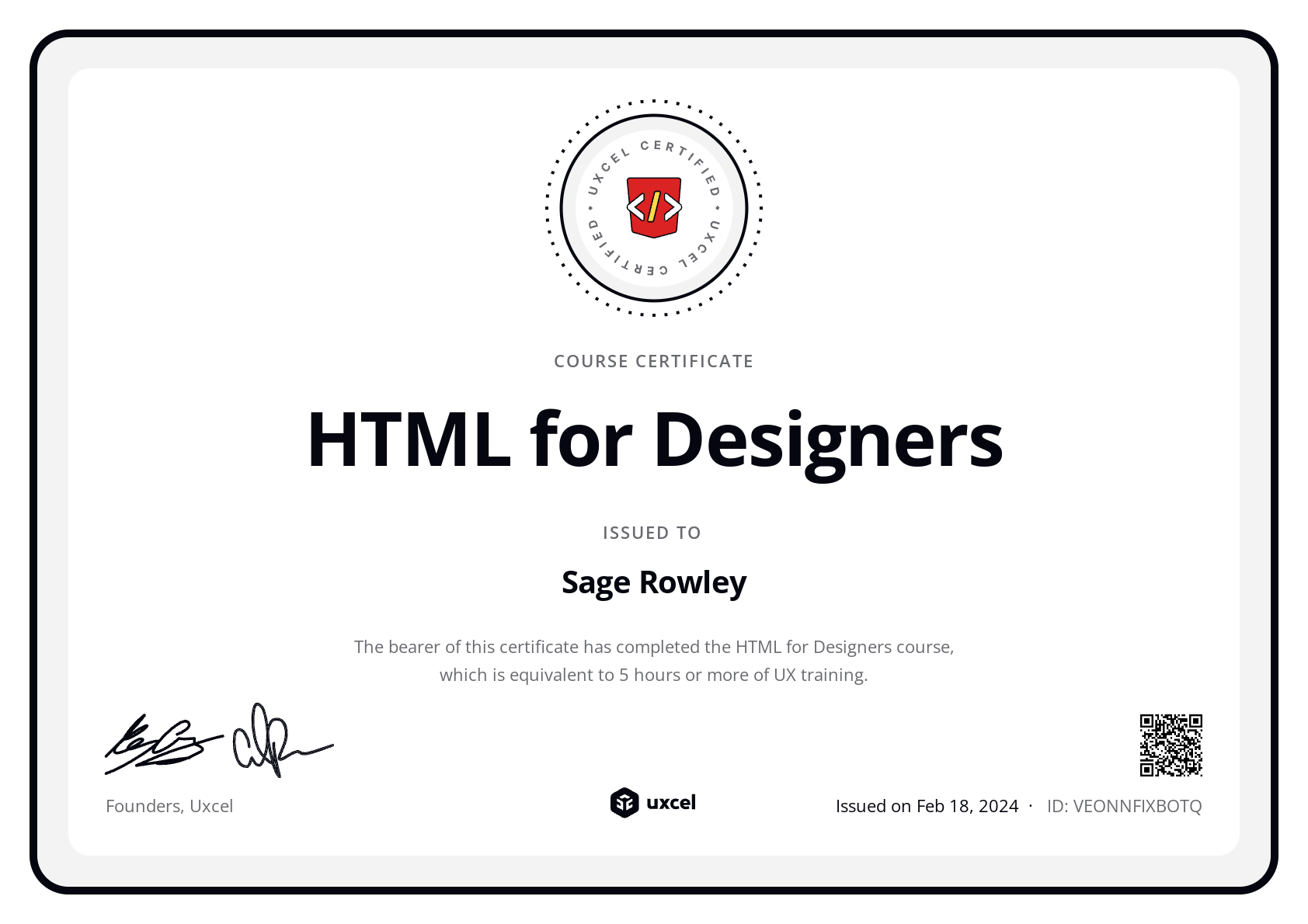Select the certificate description text
The height and width of the screenshot is (924, 1308).
(653, 660)
